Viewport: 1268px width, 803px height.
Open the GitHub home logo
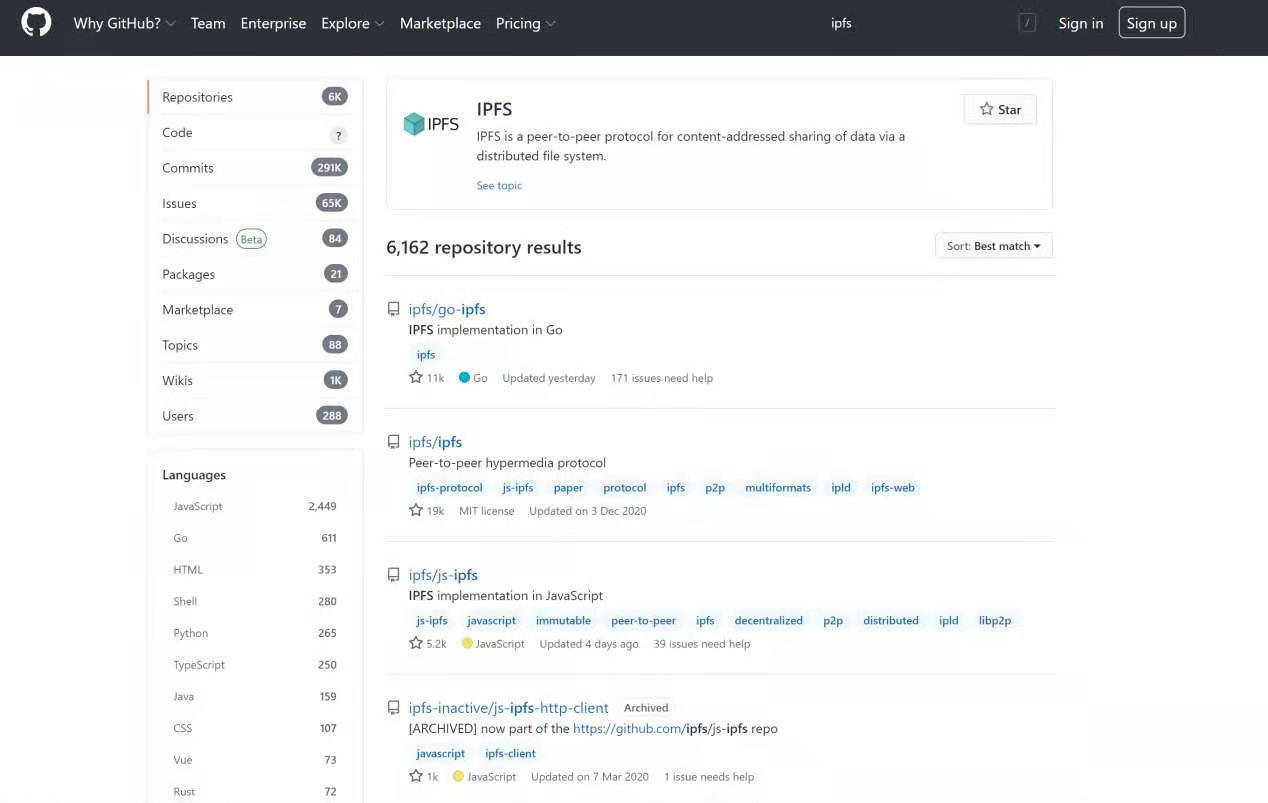point(36,23)
